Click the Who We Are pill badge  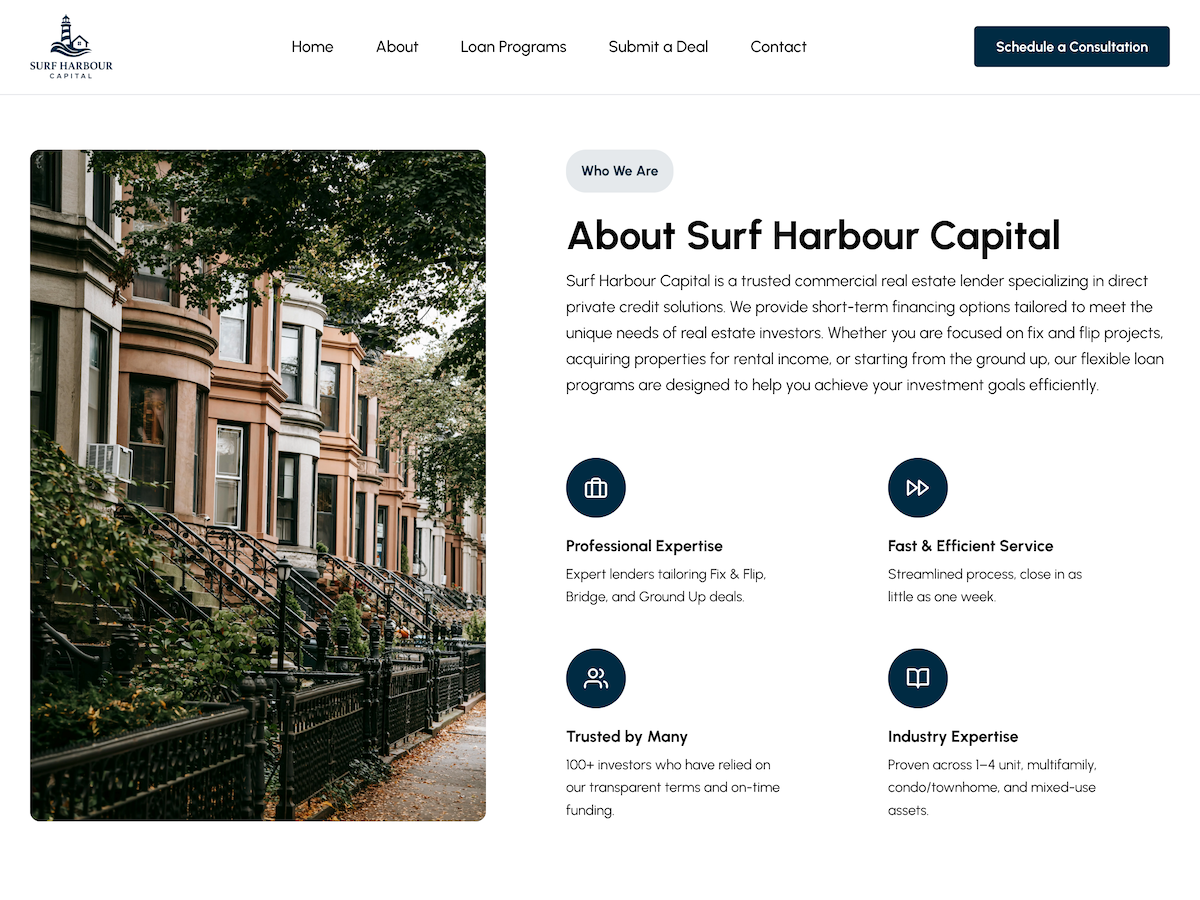point(619,170)
